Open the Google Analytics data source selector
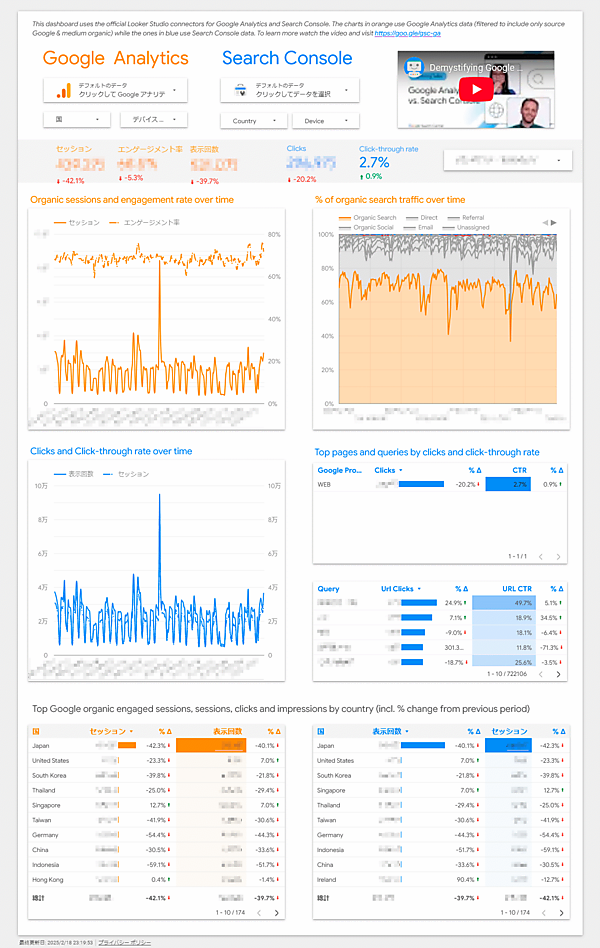Viewport: 600px width, 948px height. click(x=115, y=91)
